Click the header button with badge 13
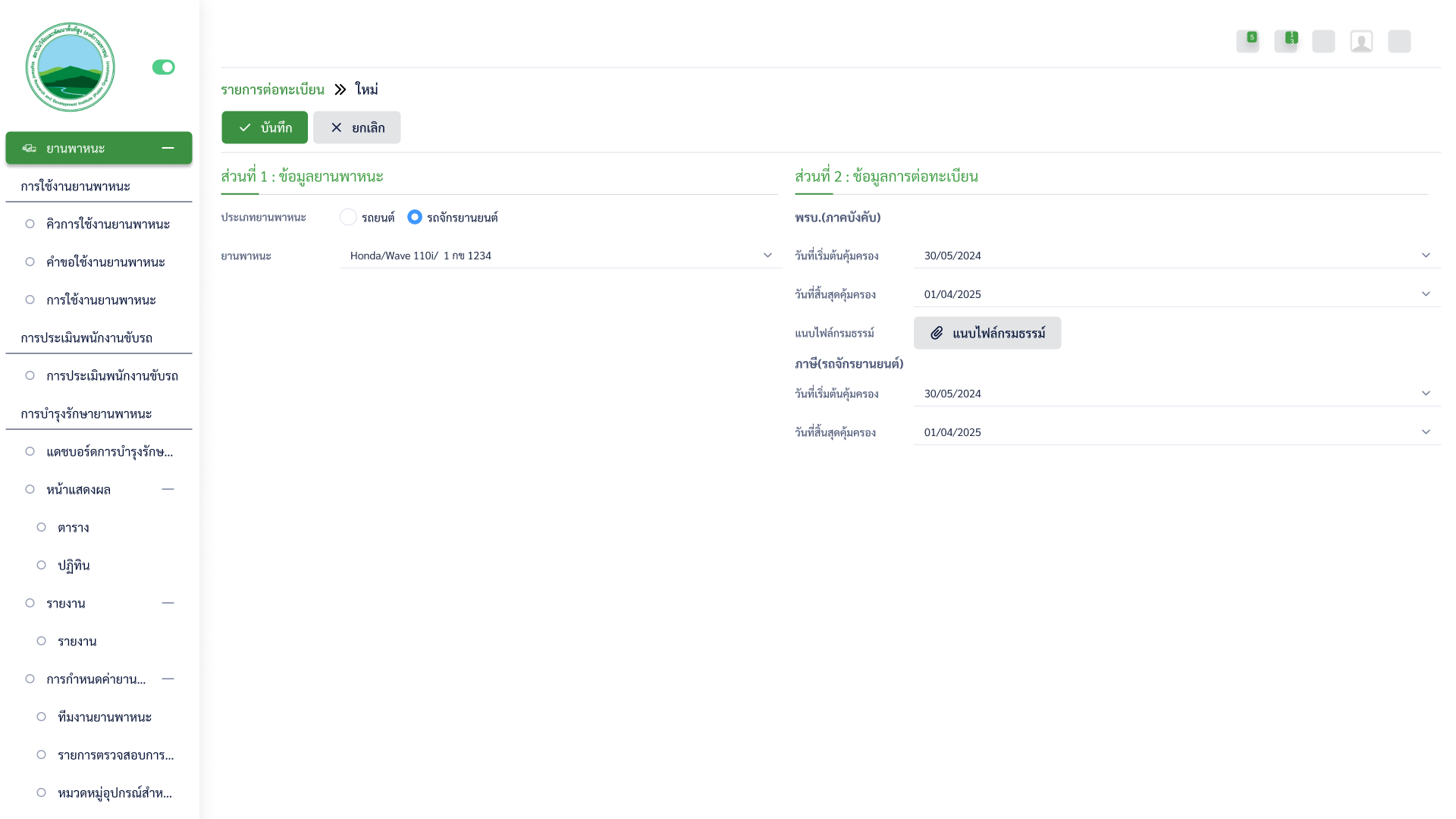 [x=1285, y=41]
